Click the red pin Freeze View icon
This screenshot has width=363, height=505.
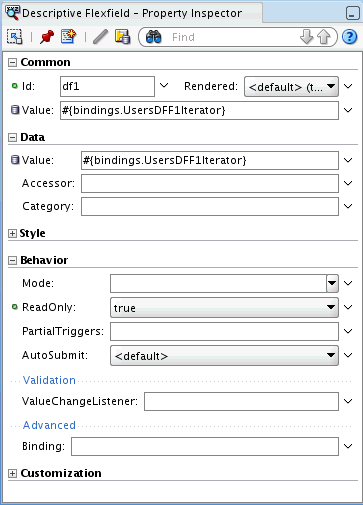(x=47, y=37)
